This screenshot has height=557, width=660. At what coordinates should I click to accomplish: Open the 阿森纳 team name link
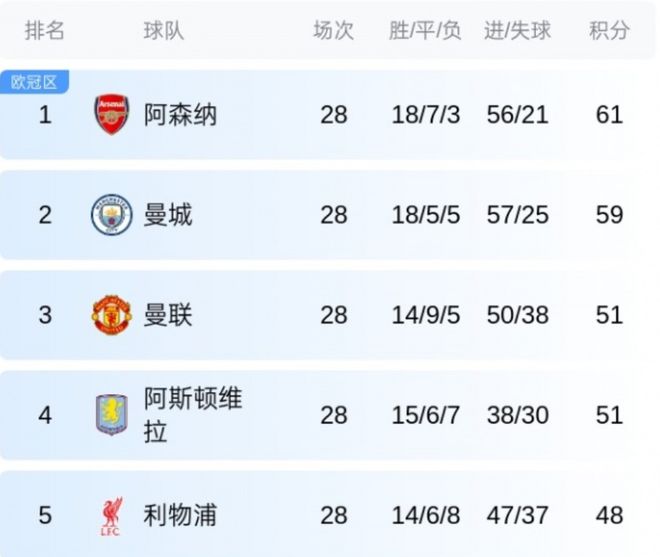(180, 115)
